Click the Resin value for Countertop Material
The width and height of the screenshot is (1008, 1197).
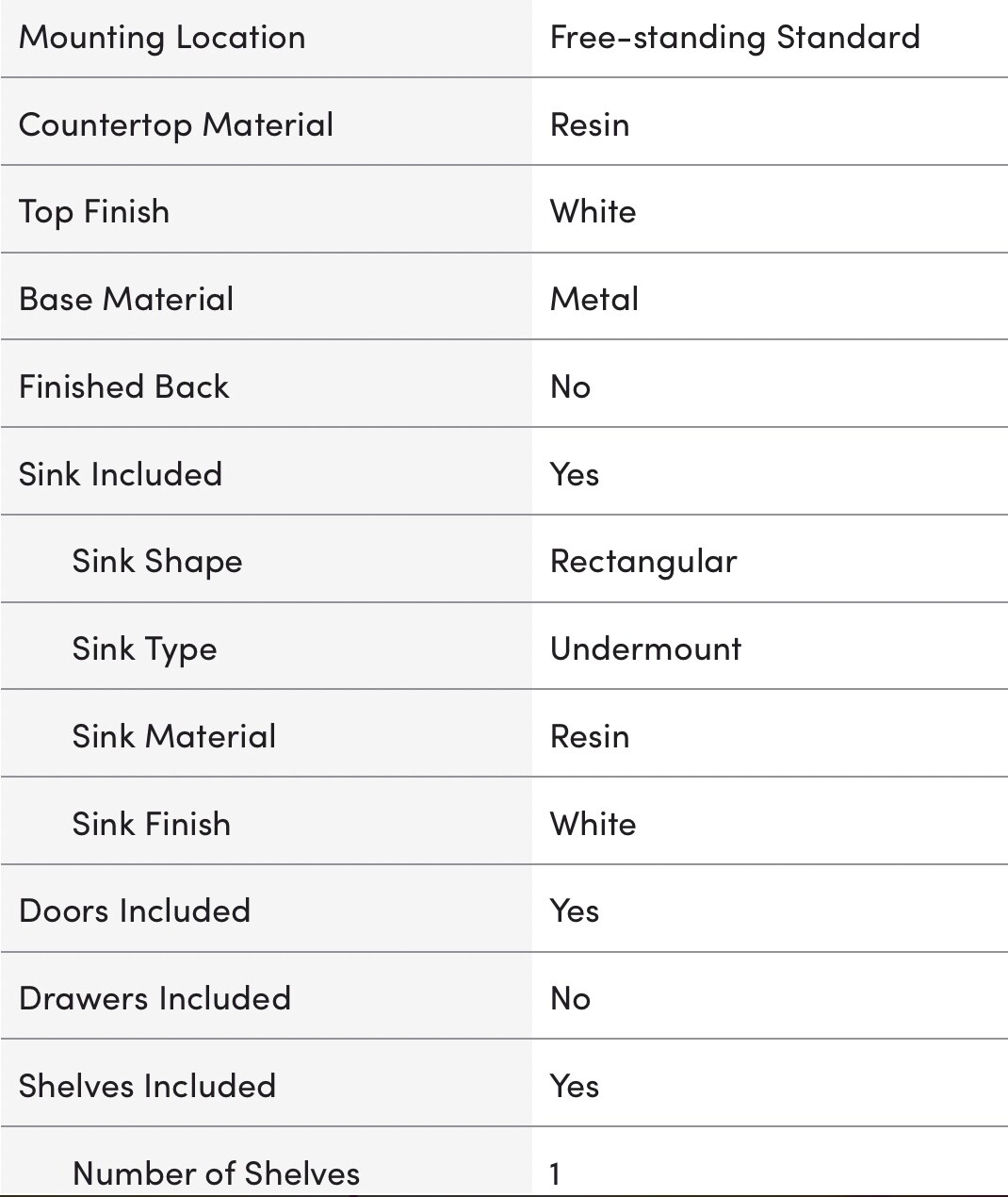pos(590,124)
